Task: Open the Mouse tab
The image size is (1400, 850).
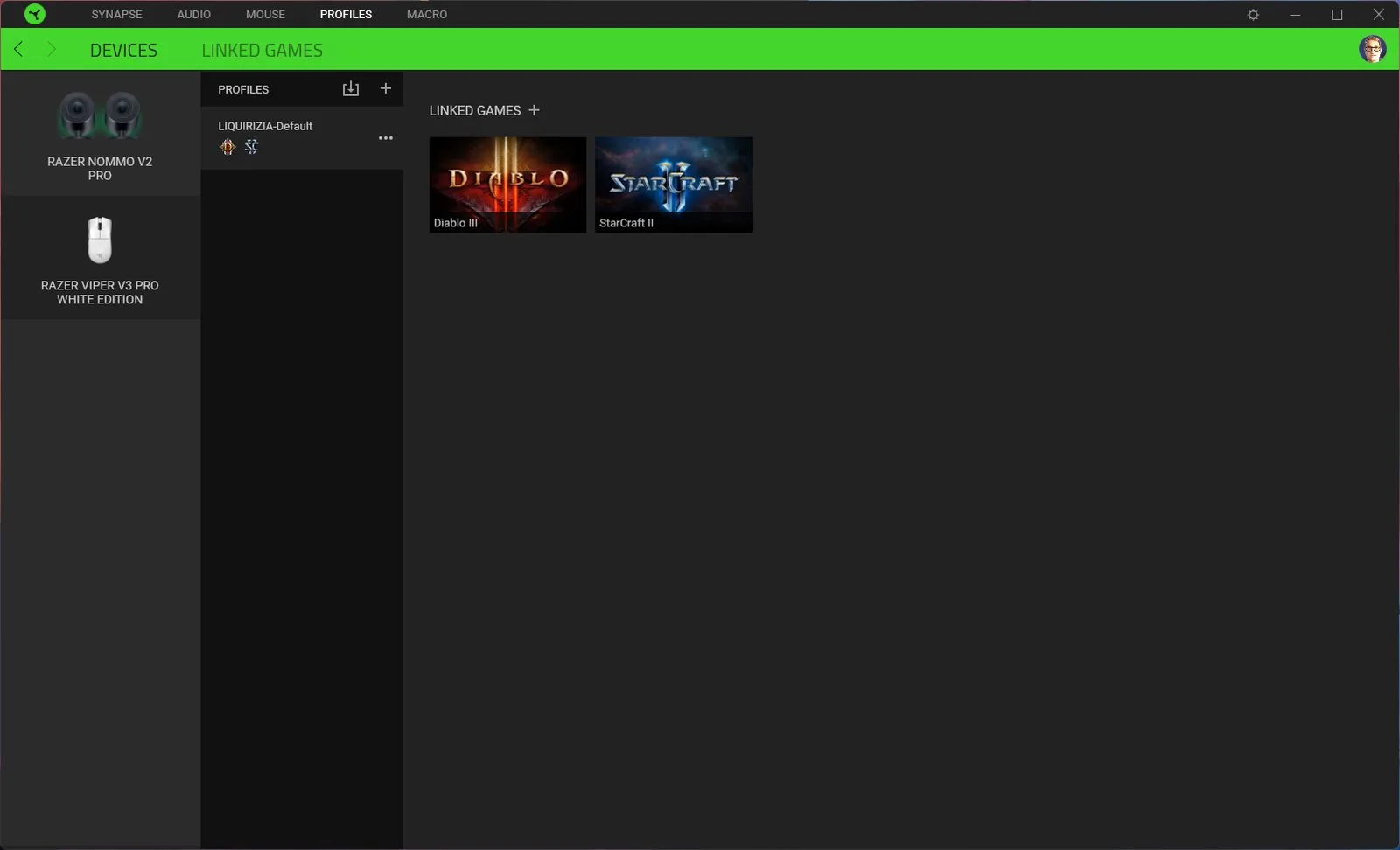Action: pos(265,15)
